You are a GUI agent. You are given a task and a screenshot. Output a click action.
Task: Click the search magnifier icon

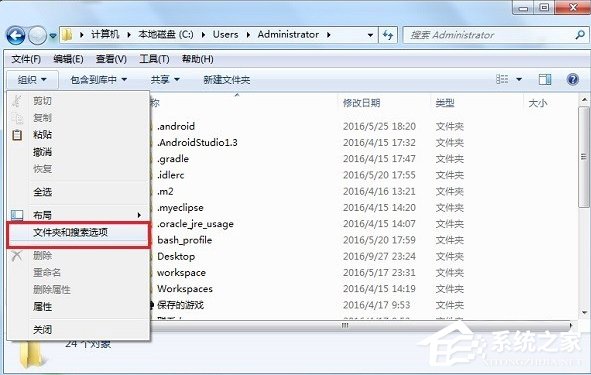click(580, 35)
